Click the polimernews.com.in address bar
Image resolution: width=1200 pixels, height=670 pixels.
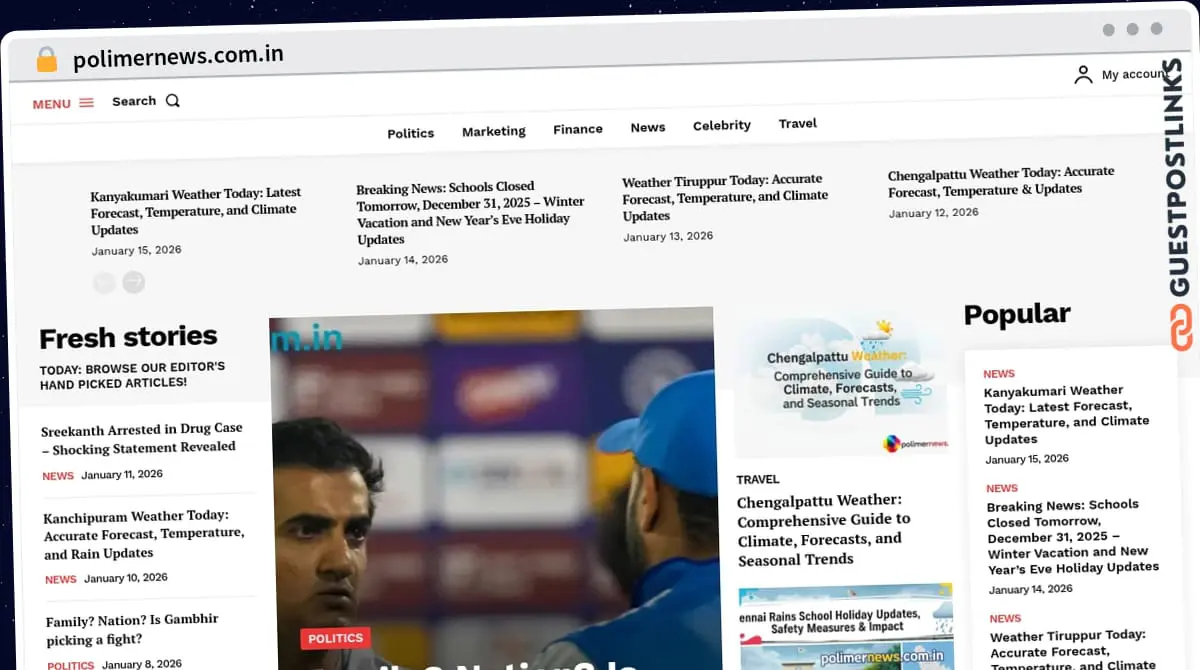tap(178, 56)
